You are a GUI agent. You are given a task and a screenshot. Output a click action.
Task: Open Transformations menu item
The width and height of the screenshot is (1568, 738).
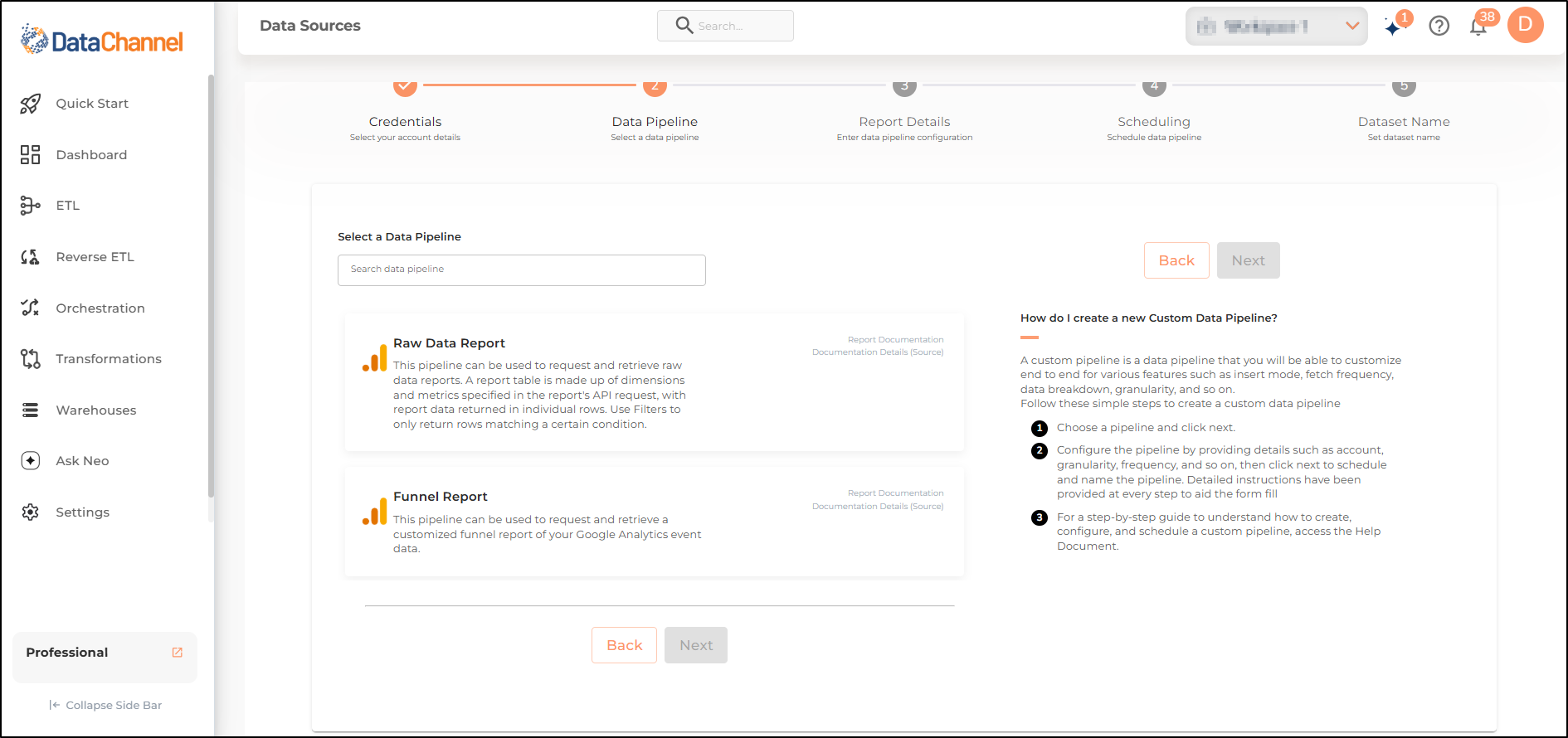point(109,359)
